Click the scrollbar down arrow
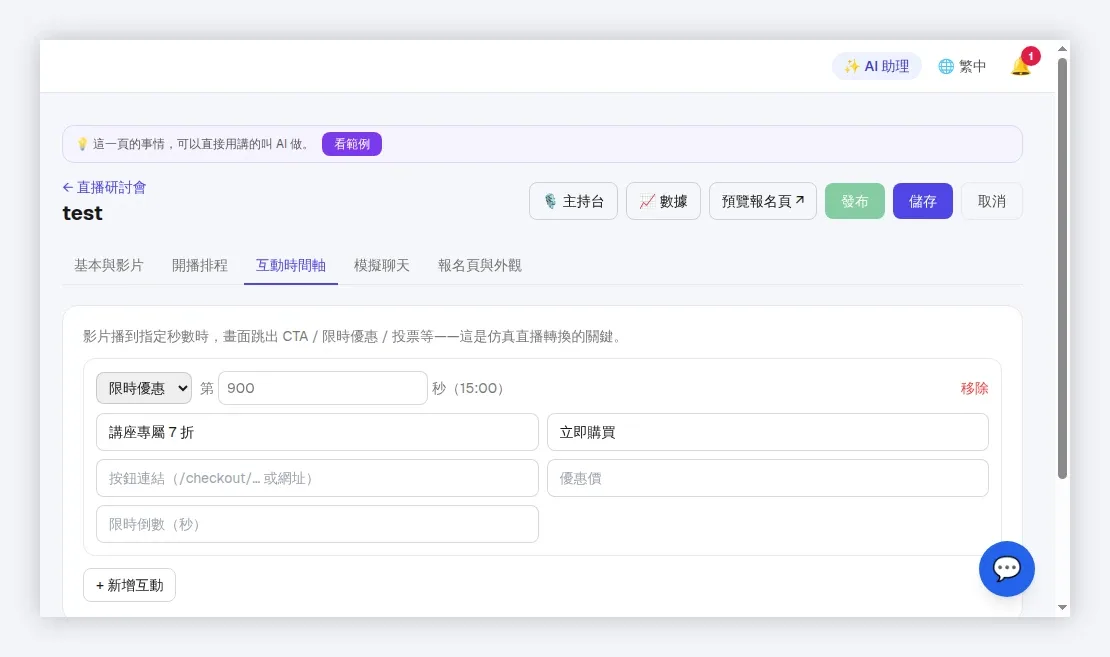This screenshot has width=1110, height=657. pos(1062,607)
